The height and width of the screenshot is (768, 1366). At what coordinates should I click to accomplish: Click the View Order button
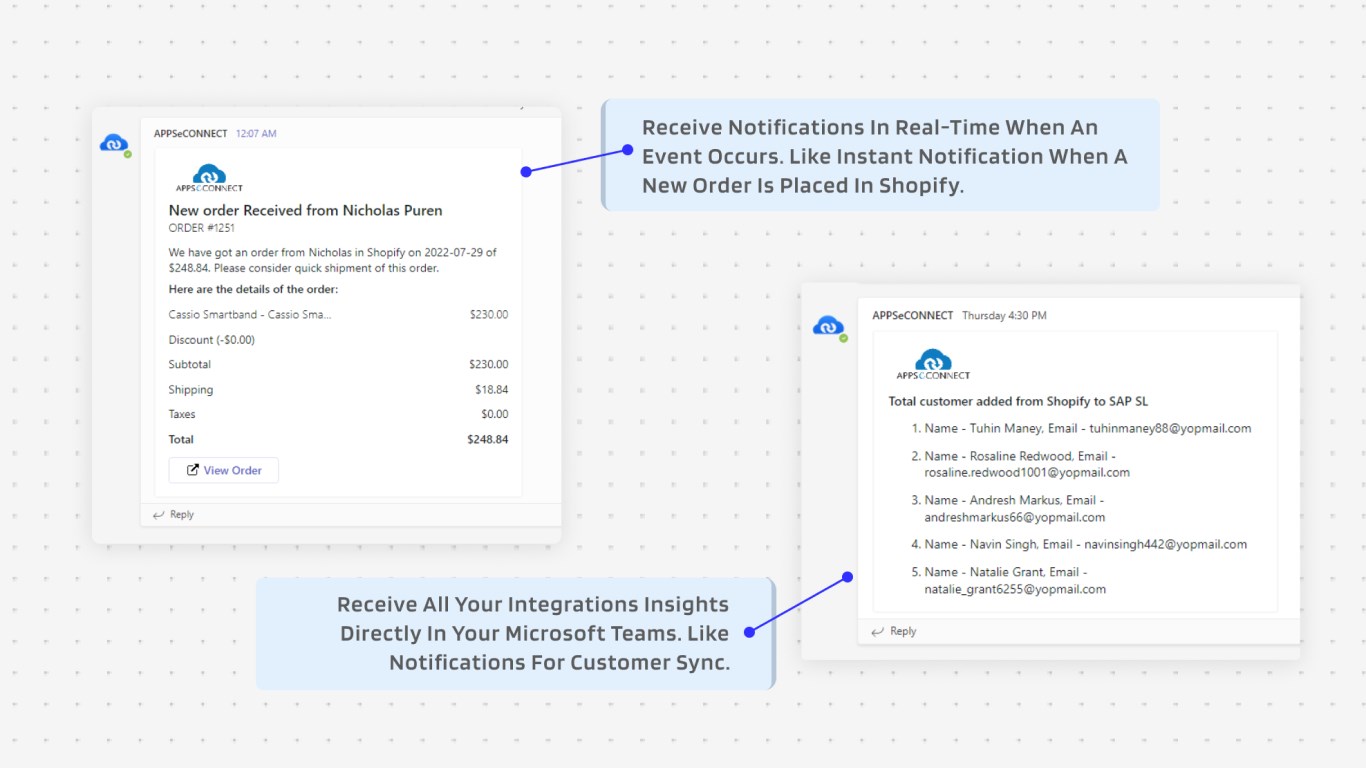click(224, 470)
